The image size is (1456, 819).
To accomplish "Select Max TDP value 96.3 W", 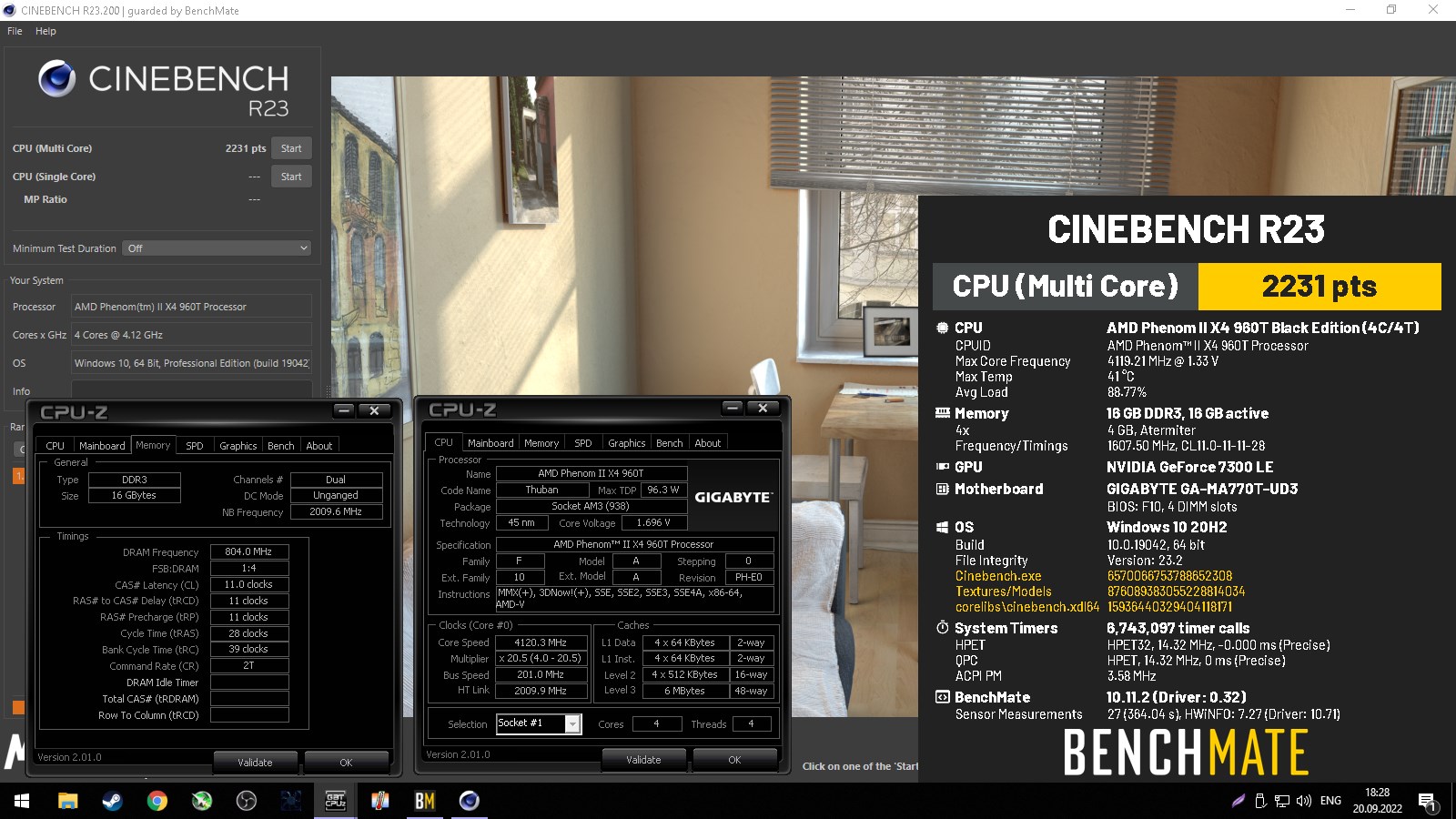I will (x=663, y=490).
